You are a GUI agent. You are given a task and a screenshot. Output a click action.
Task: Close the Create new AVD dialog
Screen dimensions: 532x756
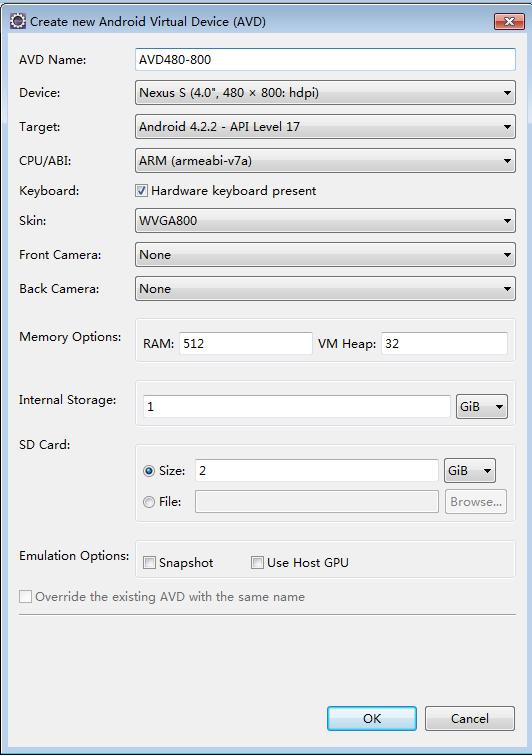pyautogui.click(x=509, y=21)
